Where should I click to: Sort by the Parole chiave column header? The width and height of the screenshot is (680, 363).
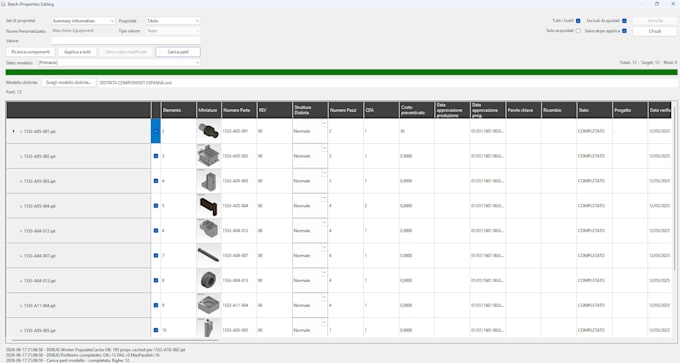click(523, 110)
